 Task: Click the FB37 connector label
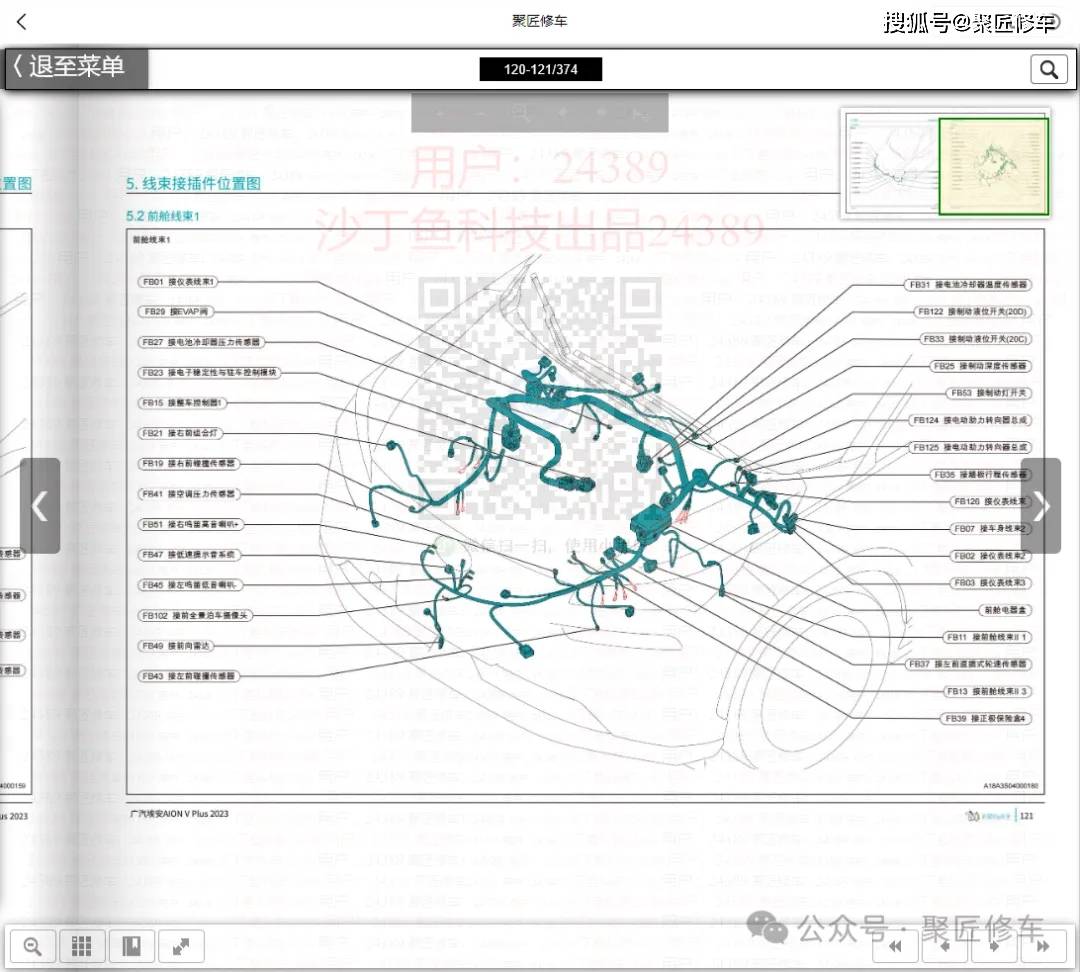click(x=968, y=664)
